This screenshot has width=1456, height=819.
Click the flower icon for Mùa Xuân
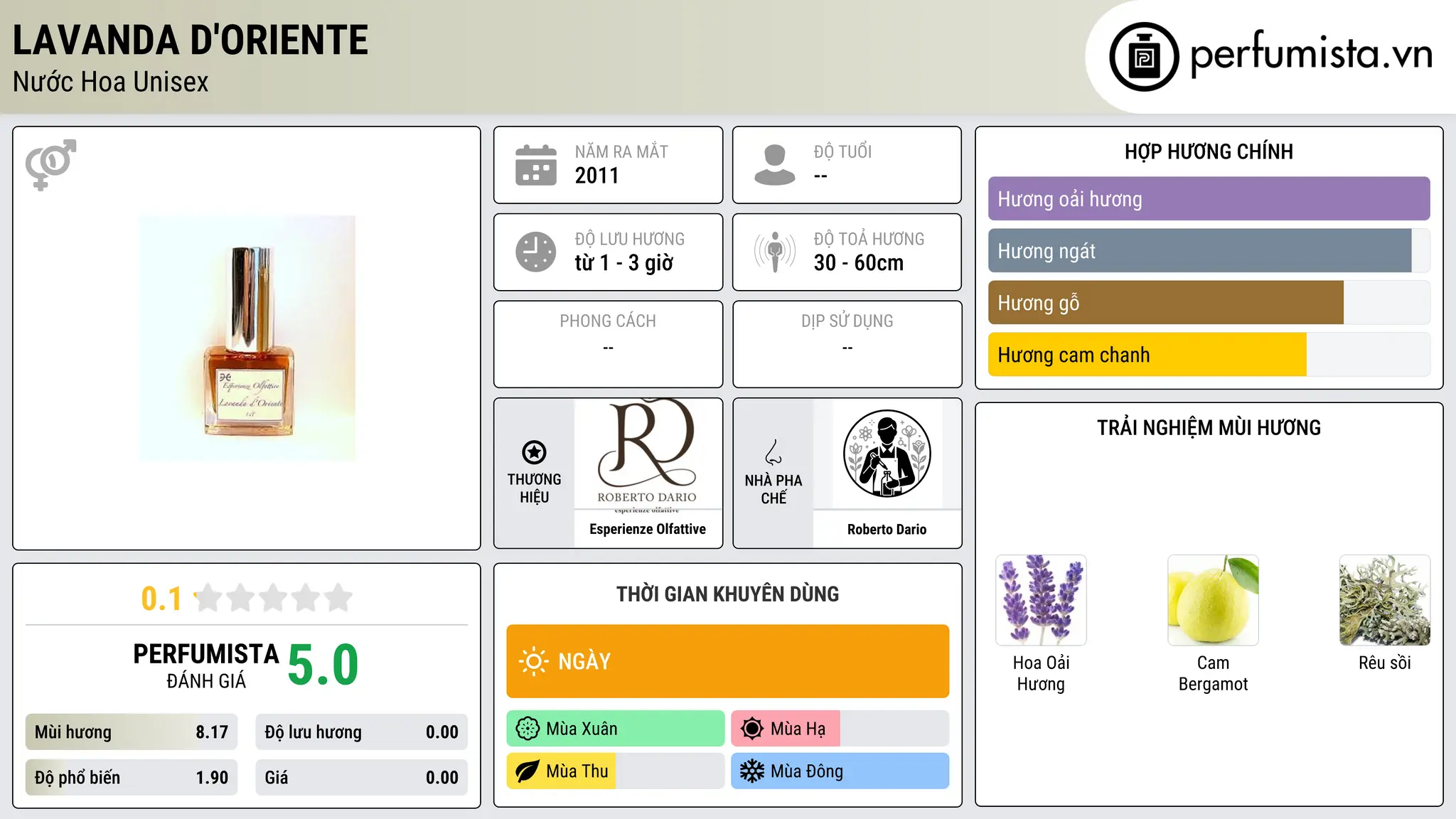click(x=528, y=729)
